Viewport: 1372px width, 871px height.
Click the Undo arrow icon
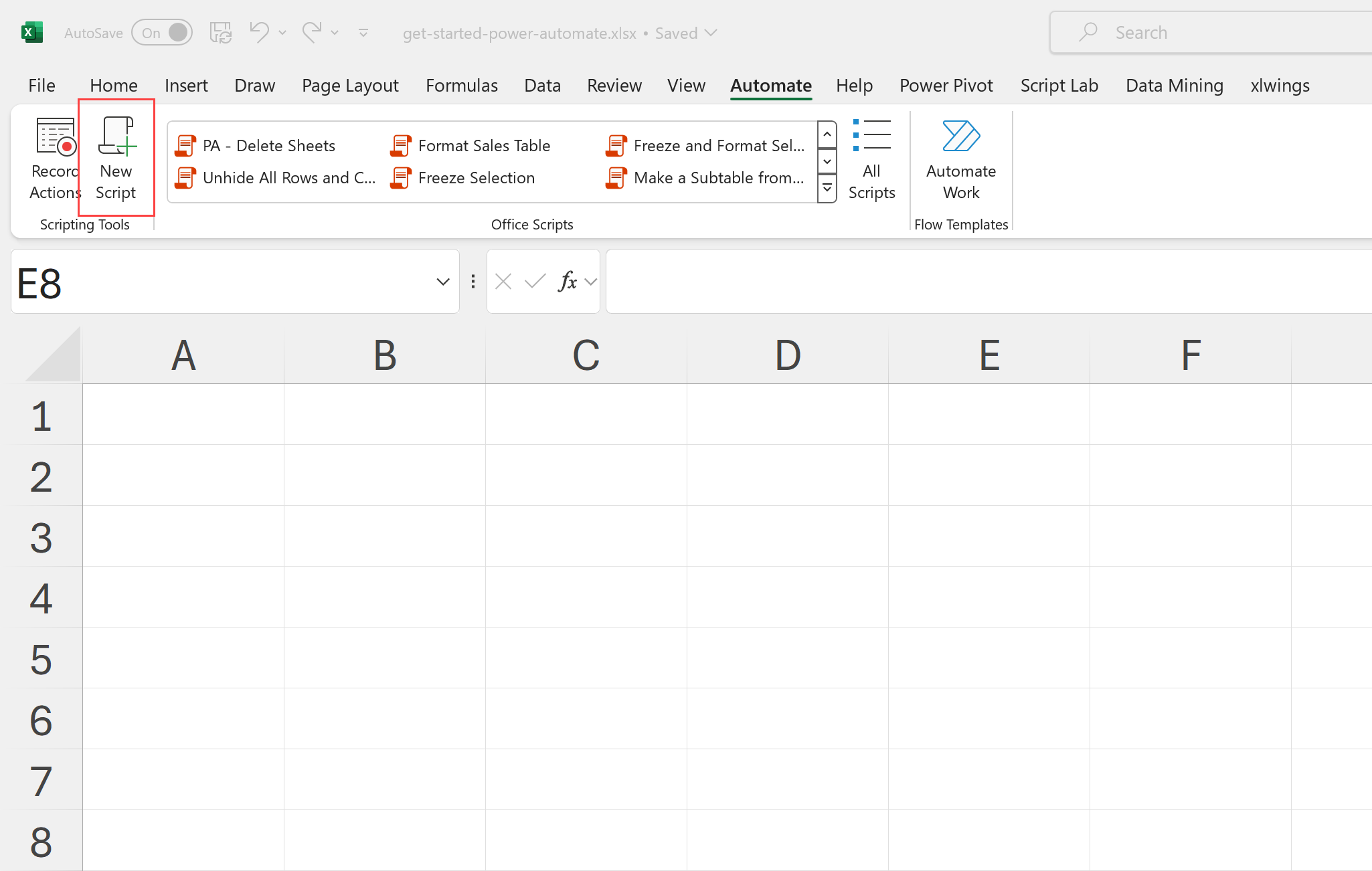coord(258,32)
